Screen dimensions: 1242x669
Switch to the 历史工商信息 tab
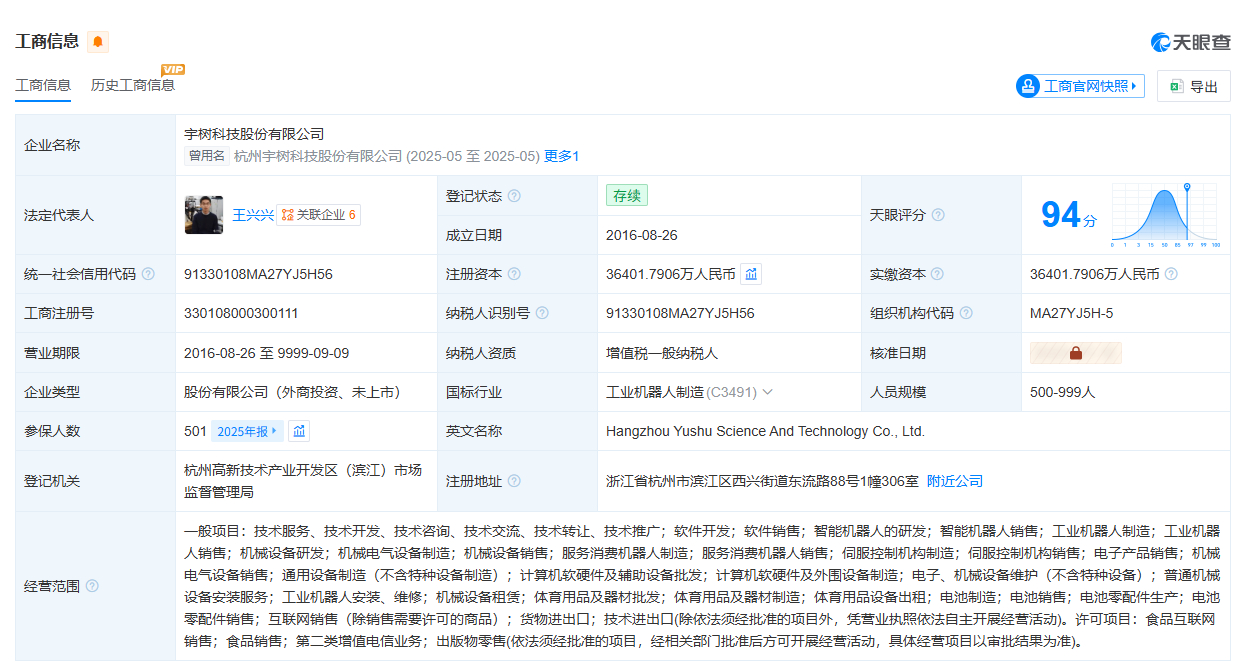133,86
